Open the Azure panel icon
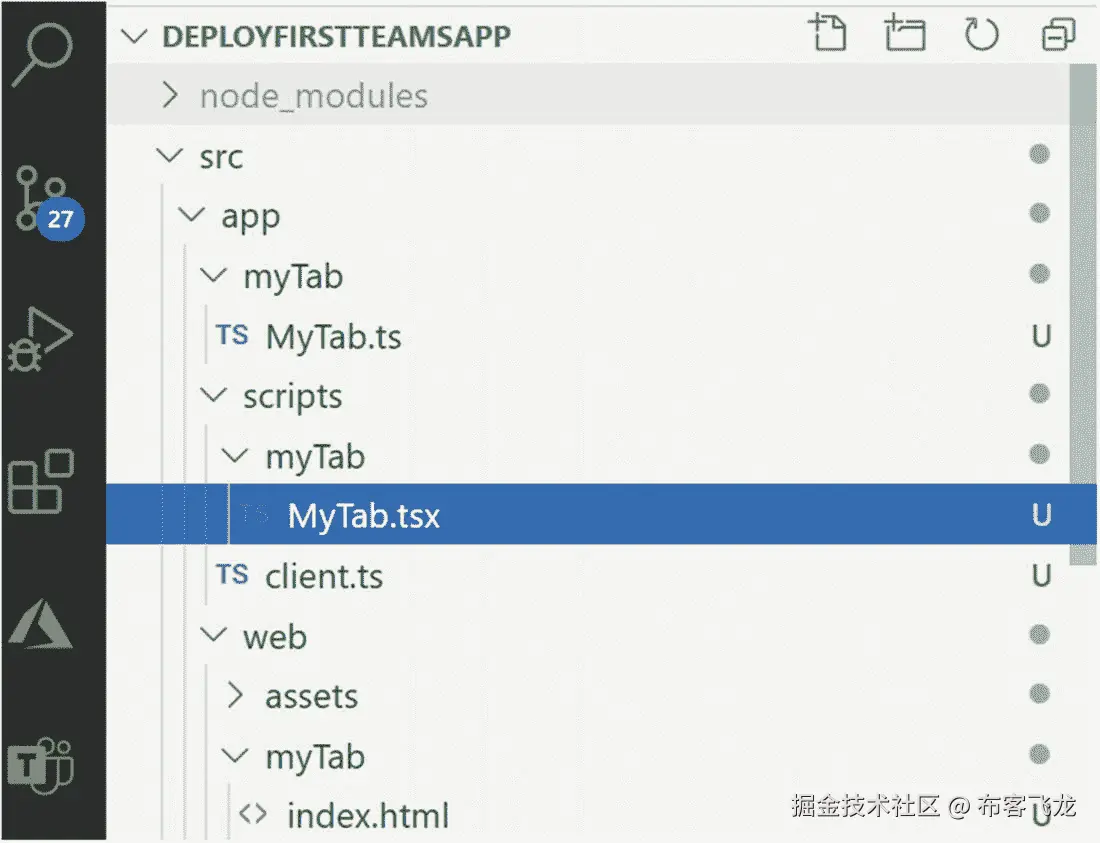The image size is (1100, 843). [x=41, y=626]
